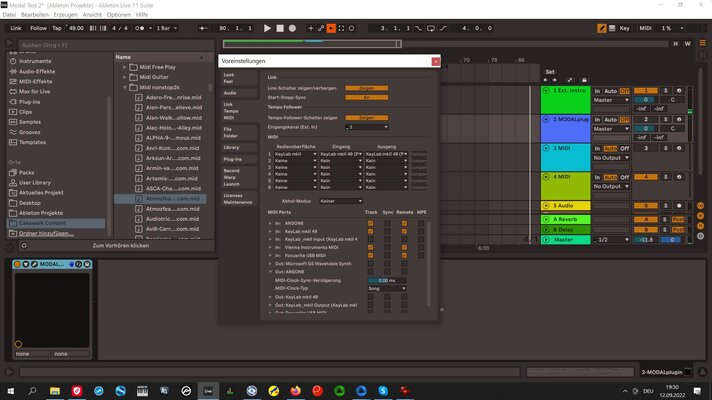Toggle the Draw Mode pencil icon
The height and width of the screenshot is (400, 712).
pos(602,28)
